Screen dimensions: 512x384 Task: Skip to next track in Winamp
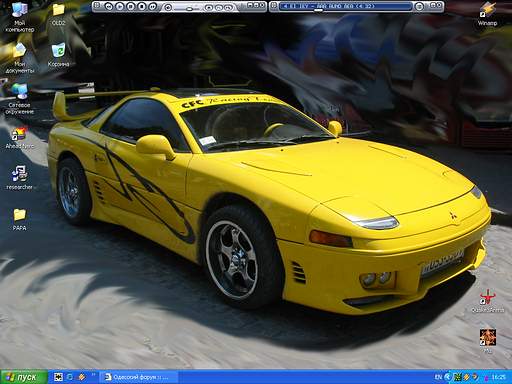[x=153, y=6]
